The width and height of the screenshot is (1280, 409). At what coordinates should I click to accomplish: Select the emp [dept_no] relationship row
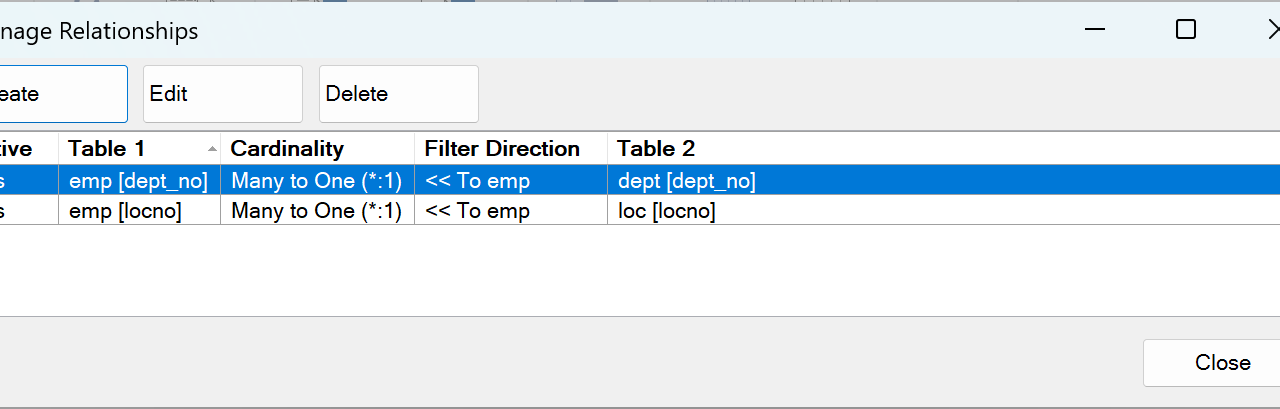[x=138, y=181]
